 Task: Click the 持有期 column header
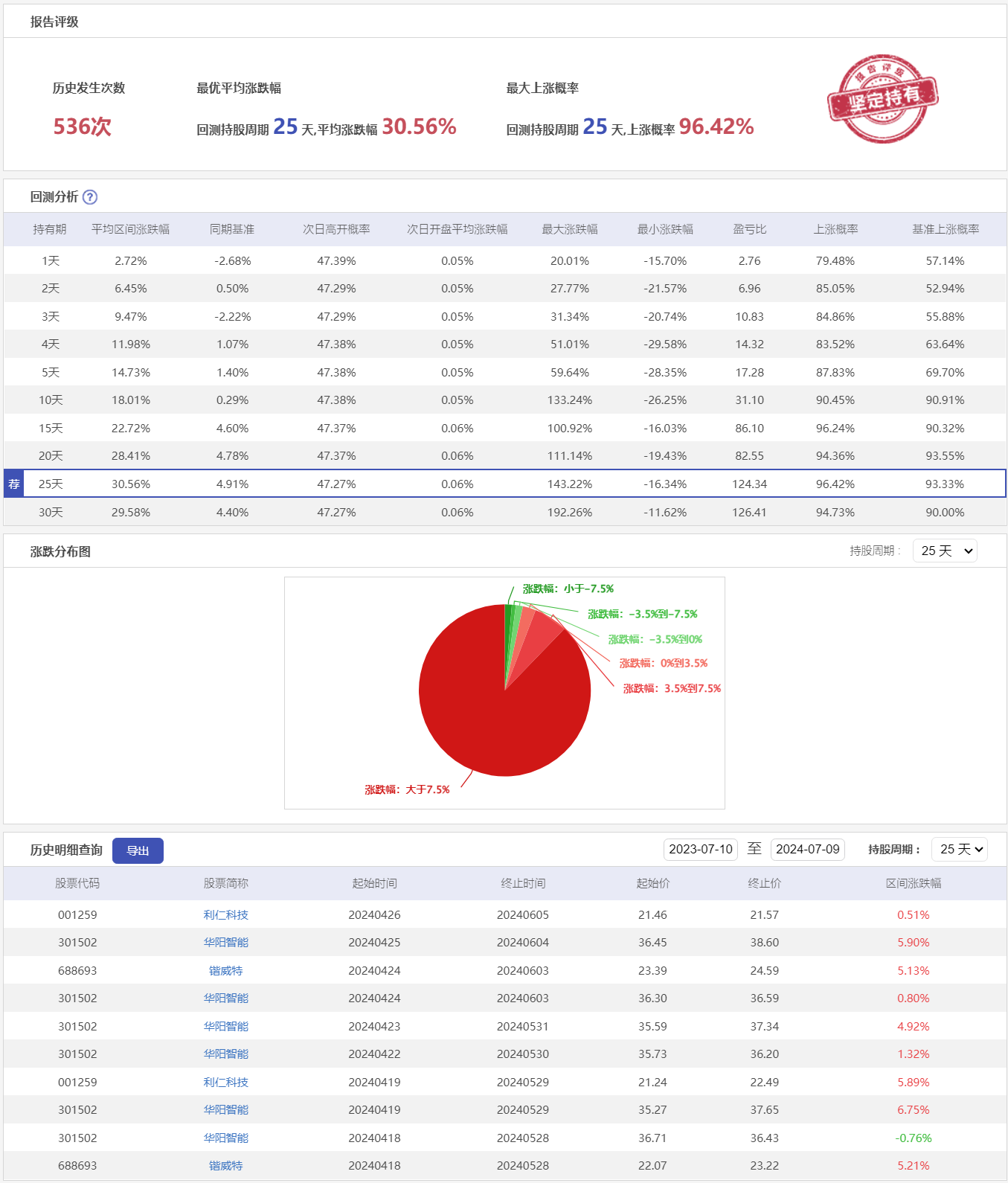[x=50, y=229]
